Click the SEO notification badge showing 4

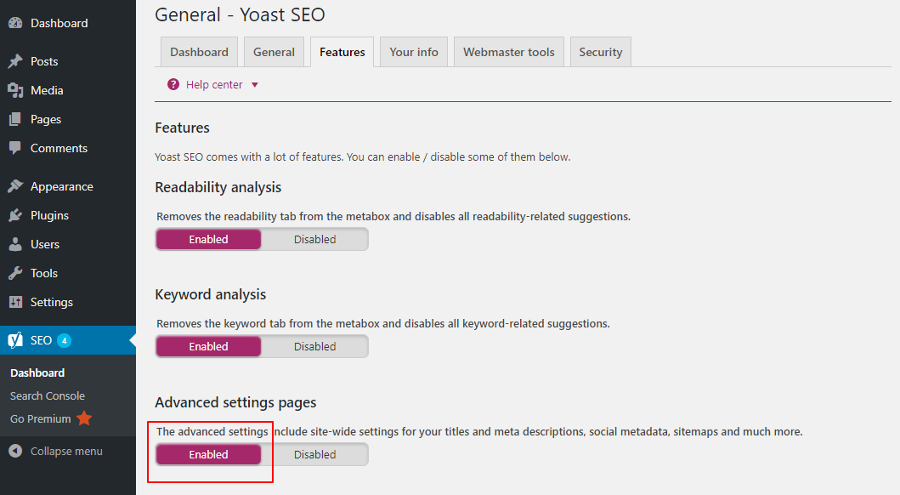pos(64,341)
